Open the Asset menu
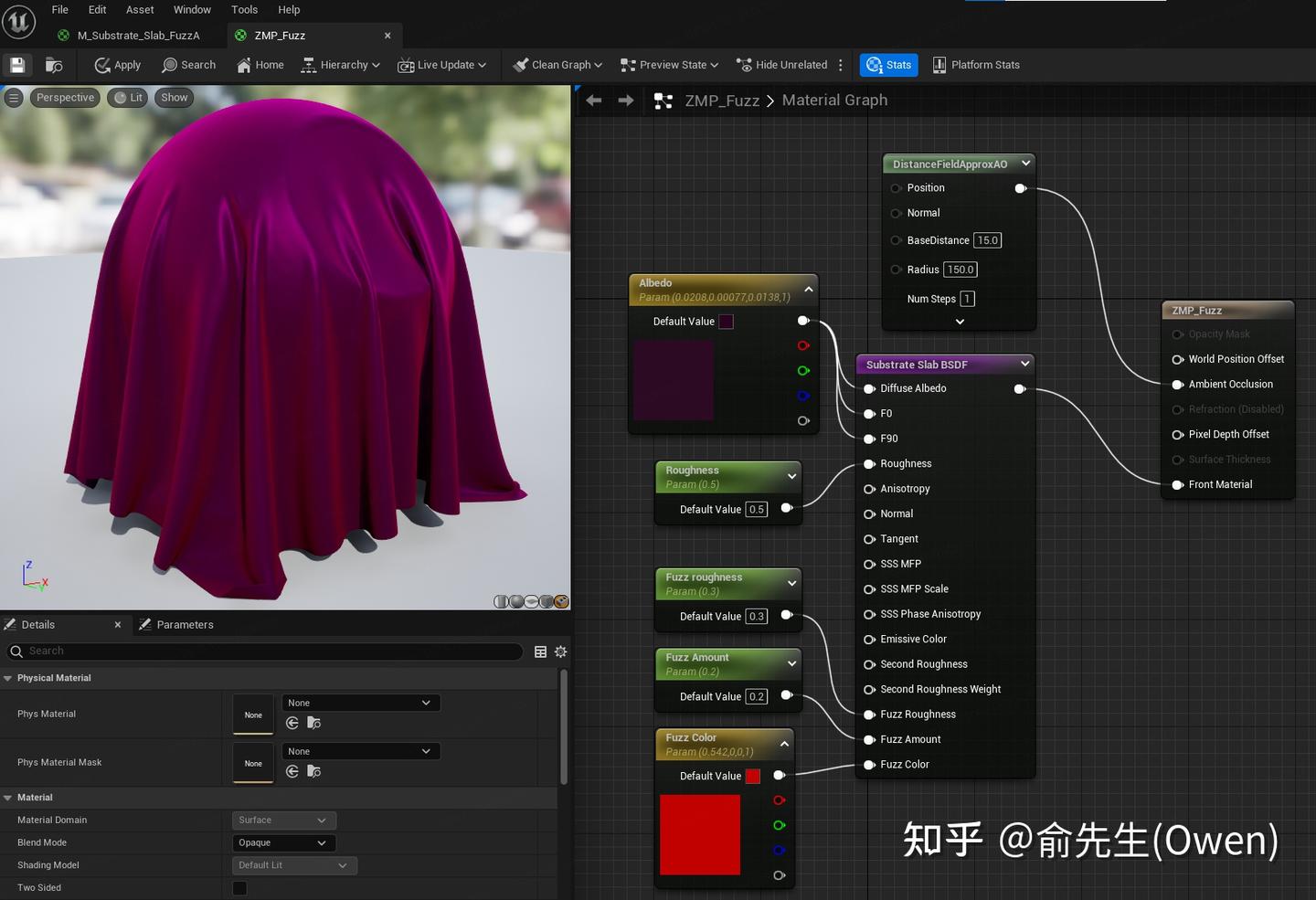This screenshot has width=1316, height=900. point(140,10)
